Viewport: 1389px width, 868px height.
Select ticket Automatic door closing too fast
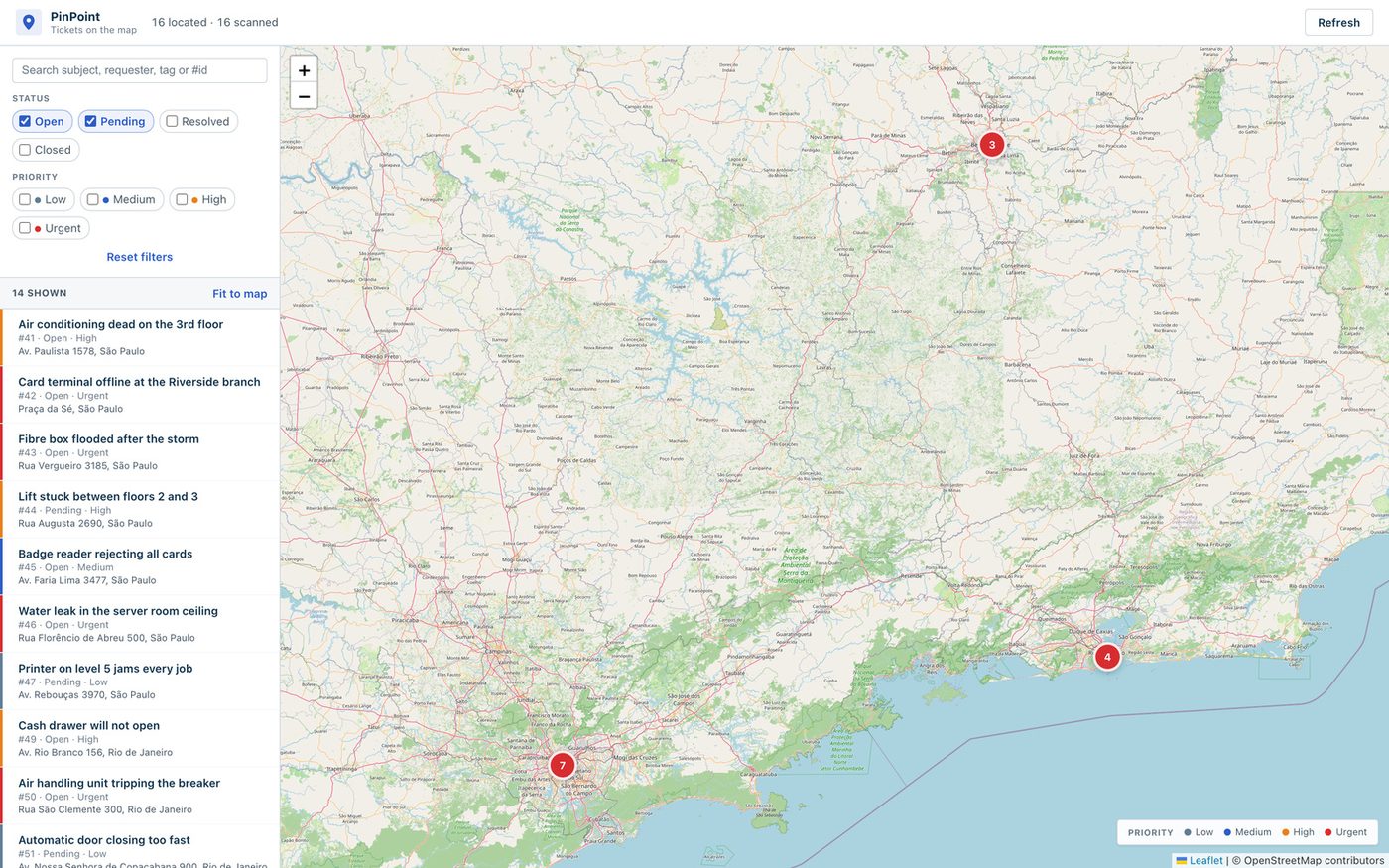point(140,846)
